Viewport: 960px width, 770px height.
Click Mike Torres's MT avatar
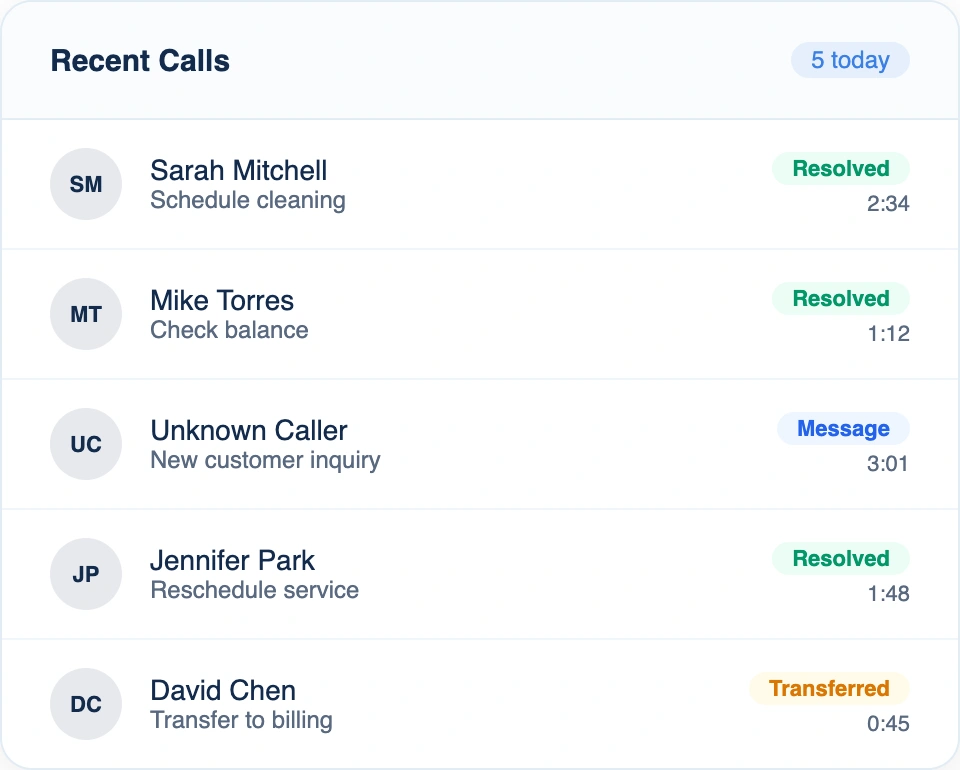86,314
